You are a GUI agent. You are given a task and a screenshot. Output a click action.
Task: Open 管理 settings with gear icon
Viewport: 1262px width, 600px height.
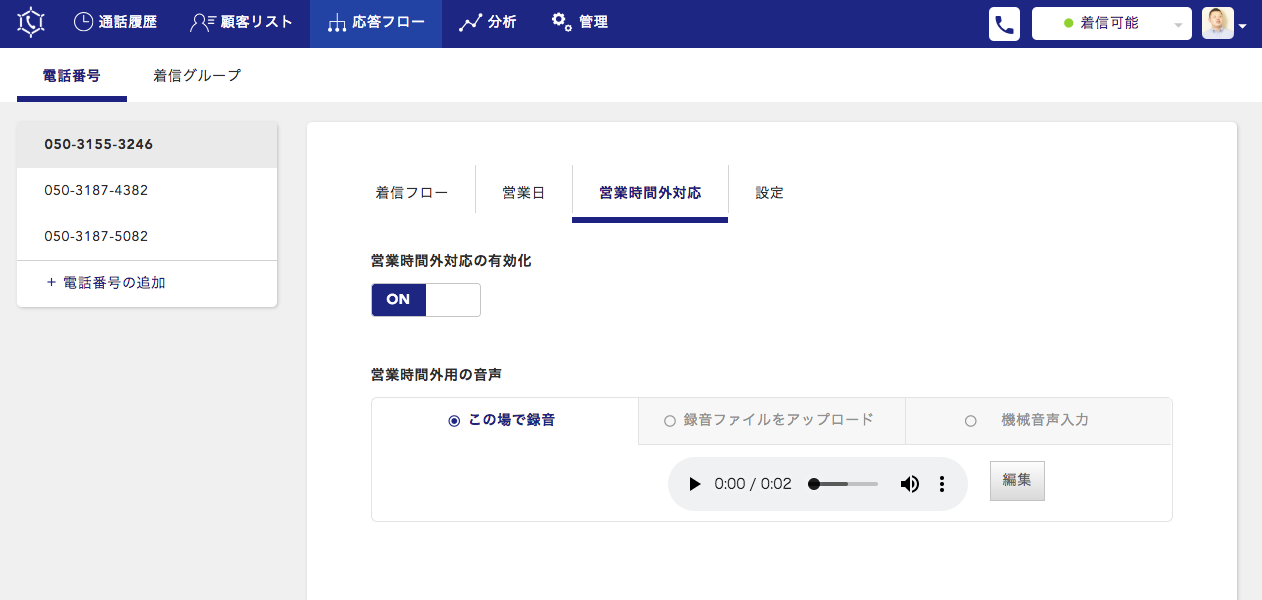point(579,22)
